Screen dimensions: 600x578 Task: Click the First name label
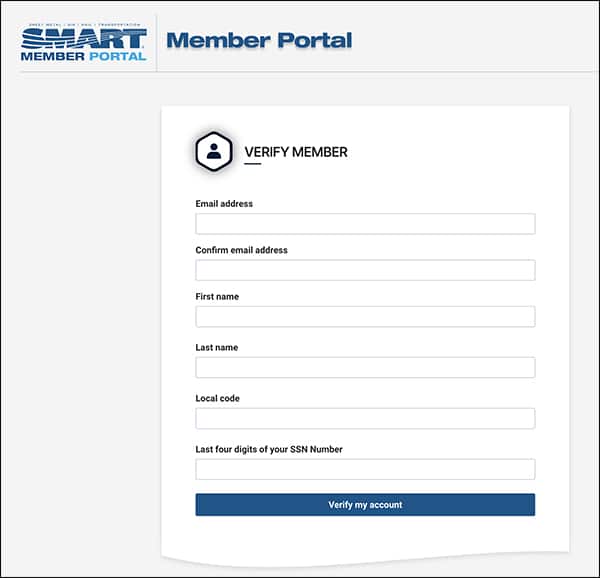coord(217,296)
